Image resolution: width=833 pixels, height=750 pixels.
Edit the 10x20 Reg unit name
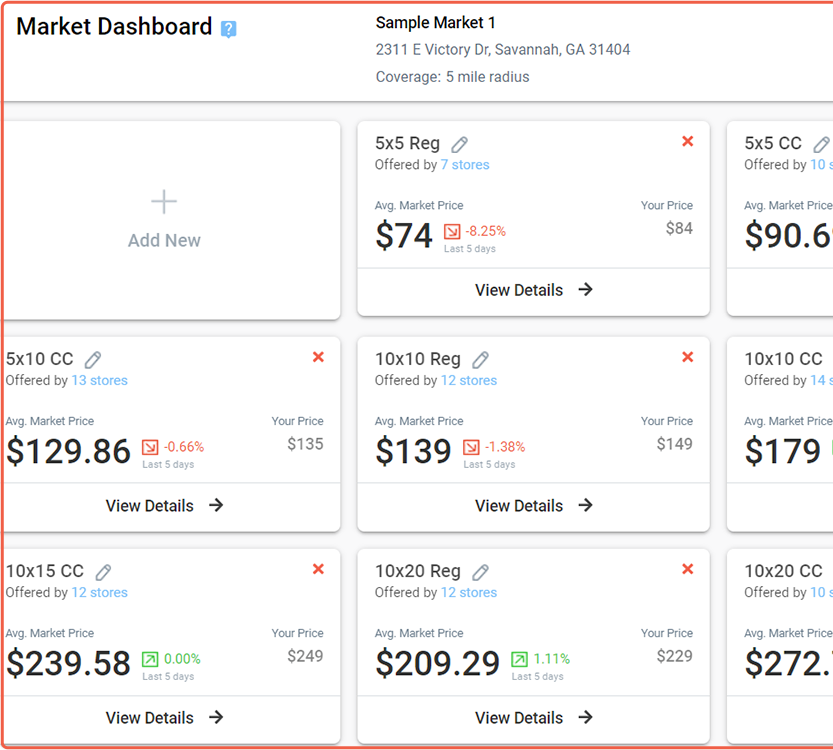pos(479,570)
